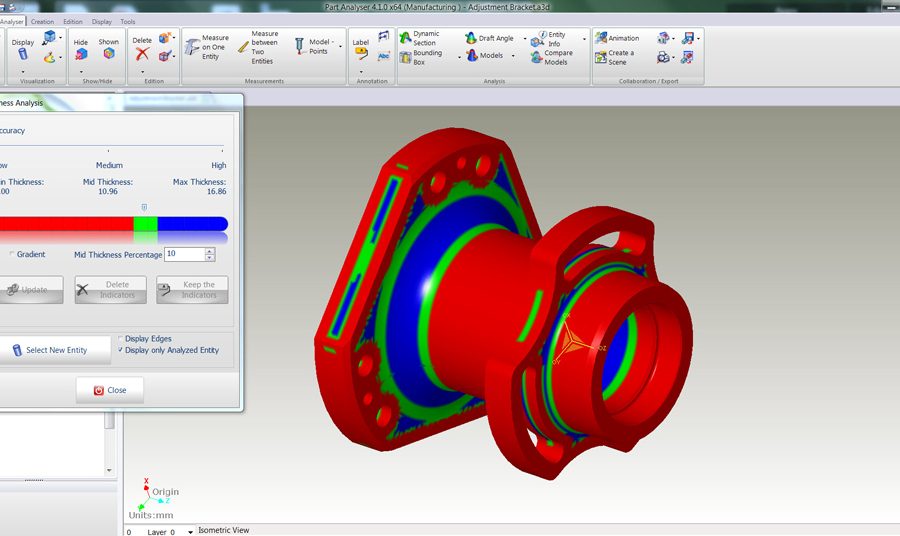This screenshot has width=900, height=536.
Task: Click the 'Isometric View' status text
Action: click(x=223, y=530)
